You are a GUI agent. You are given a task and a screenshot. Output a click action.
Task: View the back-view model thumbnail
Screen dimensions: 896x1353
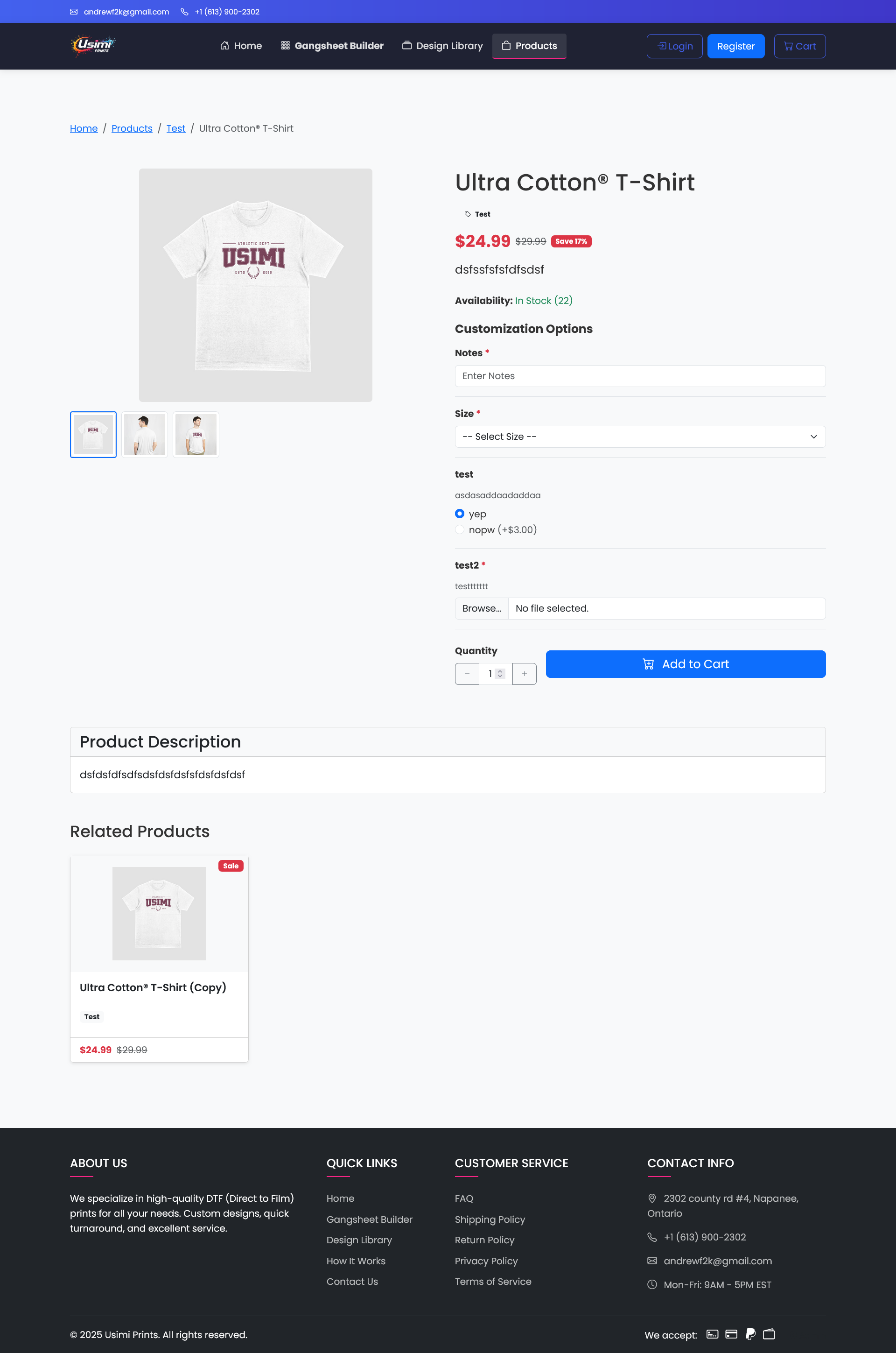click(x=145, y=434)
